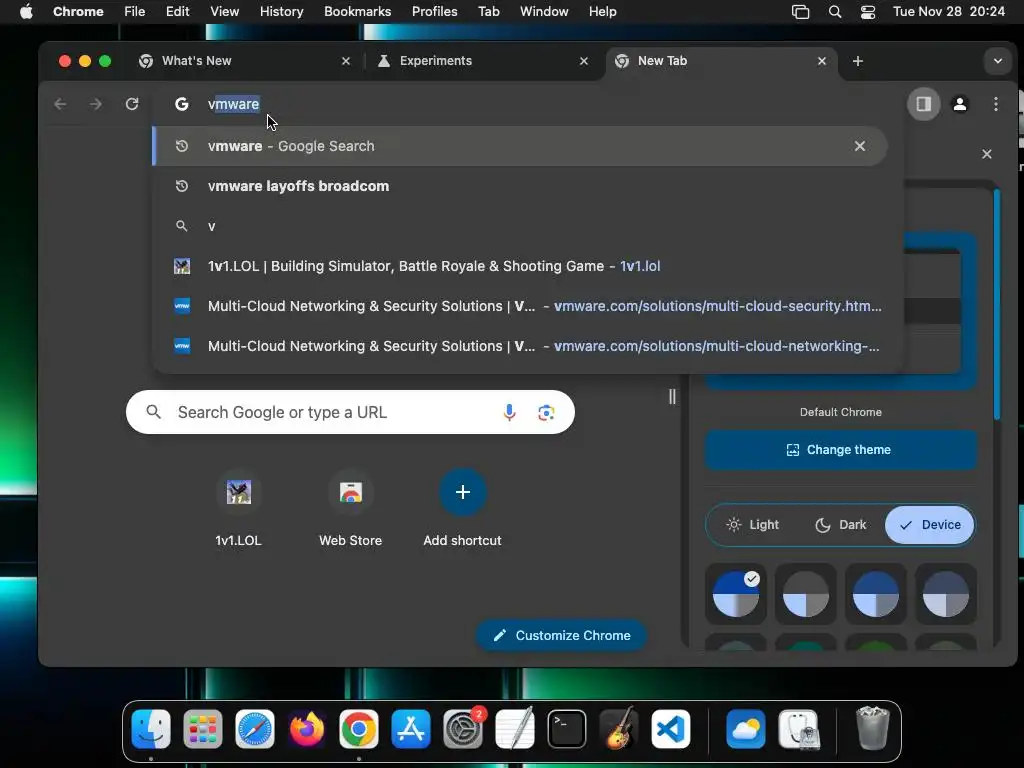Open a new tab with the plus button

(x=857, y=61)
